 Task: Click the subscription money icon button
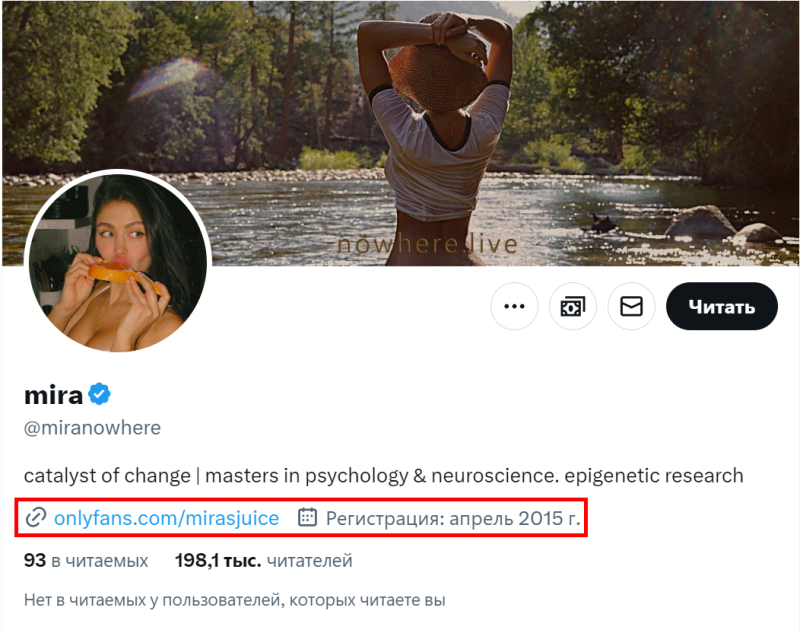click(x=573, y=306)
